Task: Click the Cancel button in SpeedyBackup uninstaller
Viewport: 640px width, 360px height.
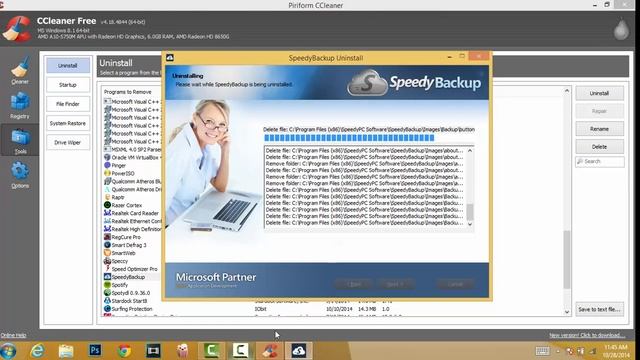Action: tap(455, 284)
